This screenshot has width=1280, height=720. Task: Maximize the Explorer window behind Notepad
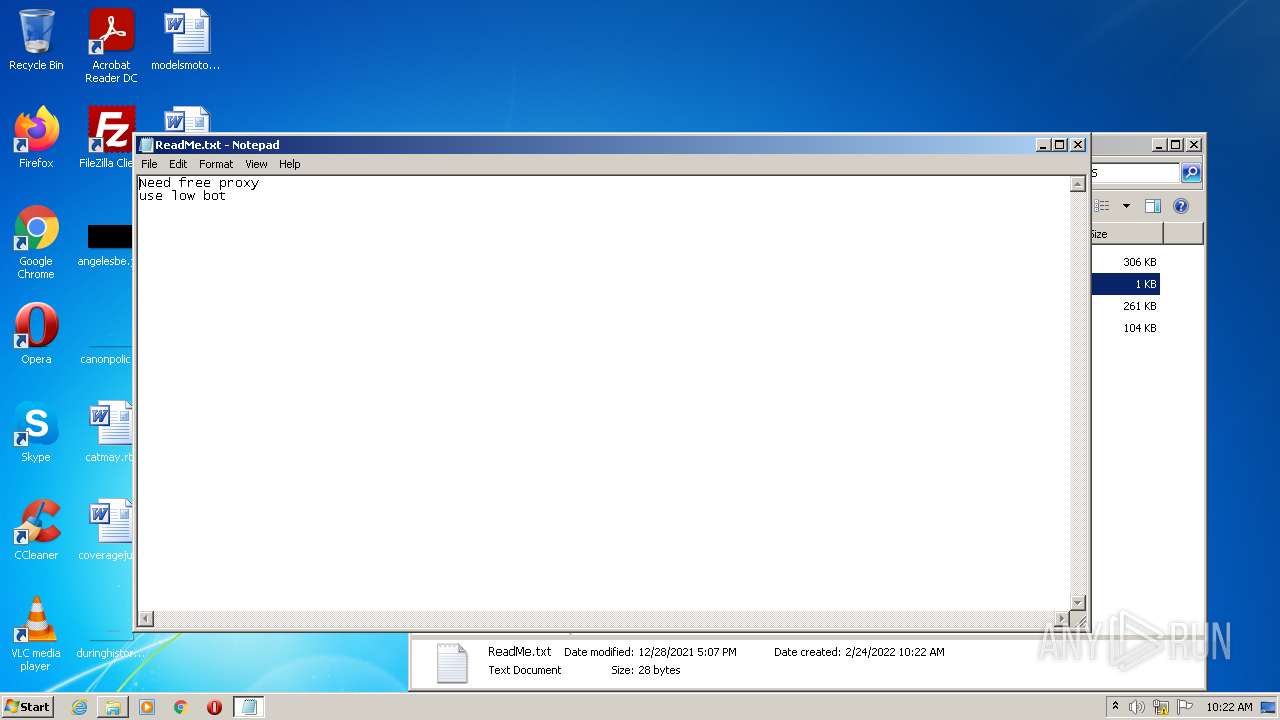point(1176,145)
